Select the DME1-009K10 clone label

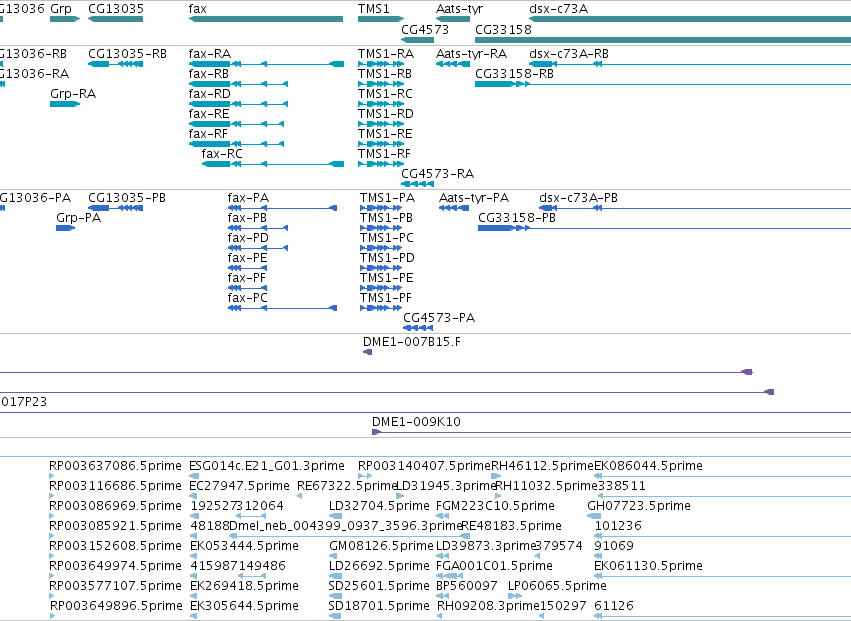point(416,422)
